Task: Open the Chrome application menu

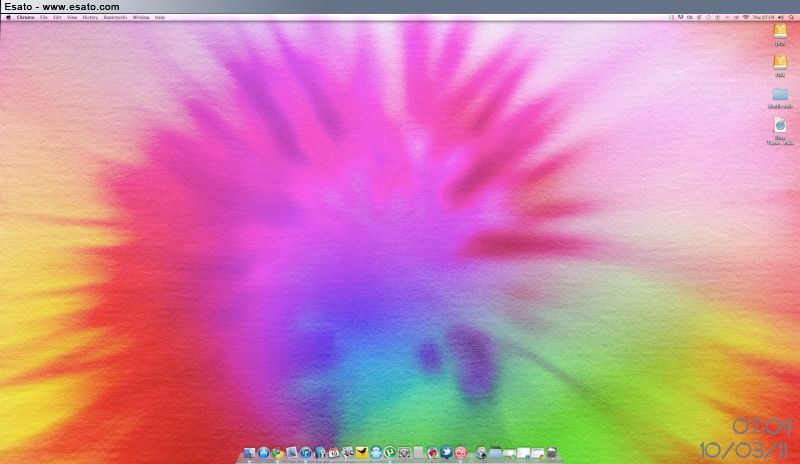Action: 25,18
